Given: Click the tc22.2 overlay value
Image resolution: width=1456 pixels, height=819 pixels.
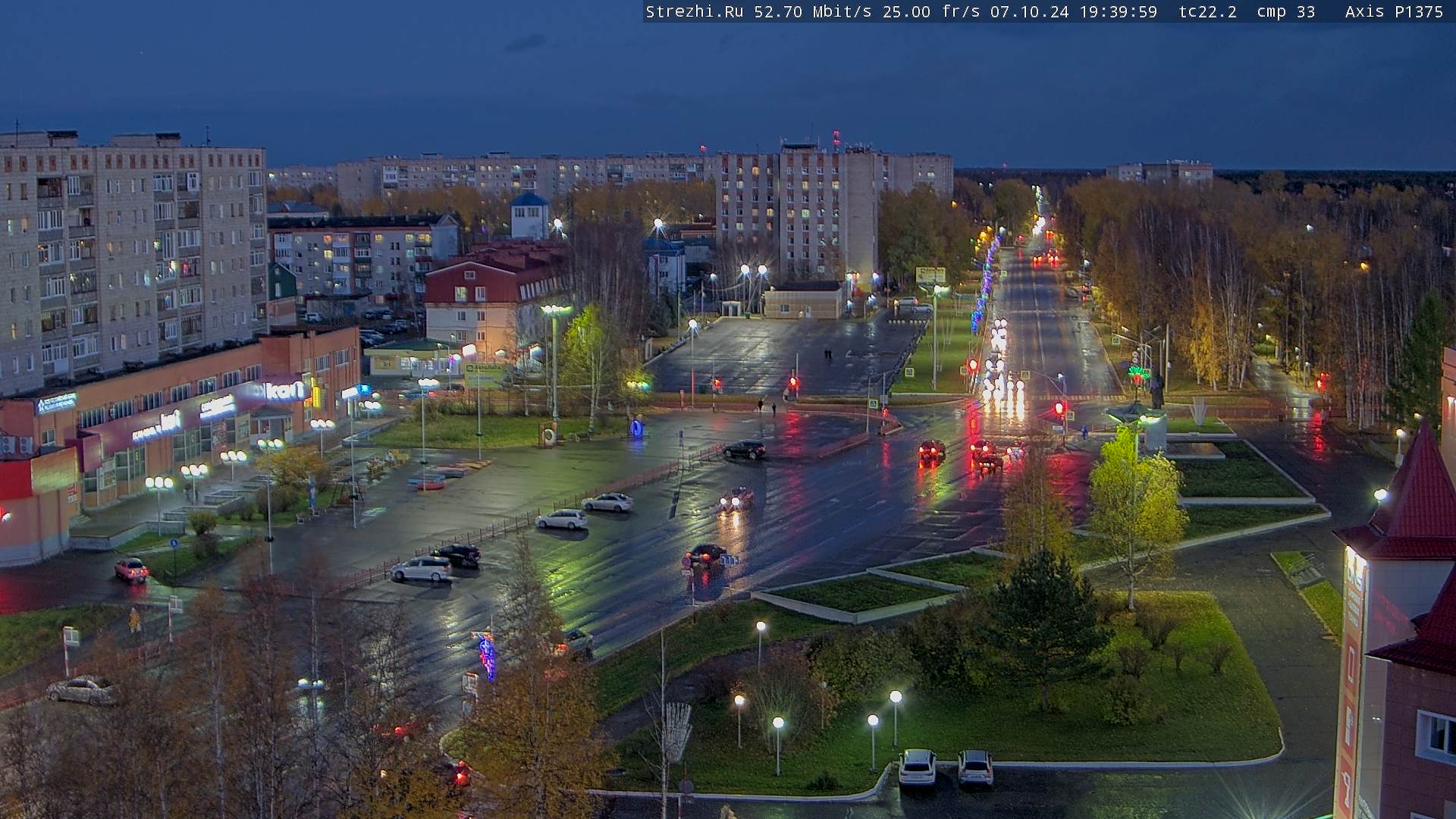Looking at the screenshot, I should click(x=1208, y=11).
